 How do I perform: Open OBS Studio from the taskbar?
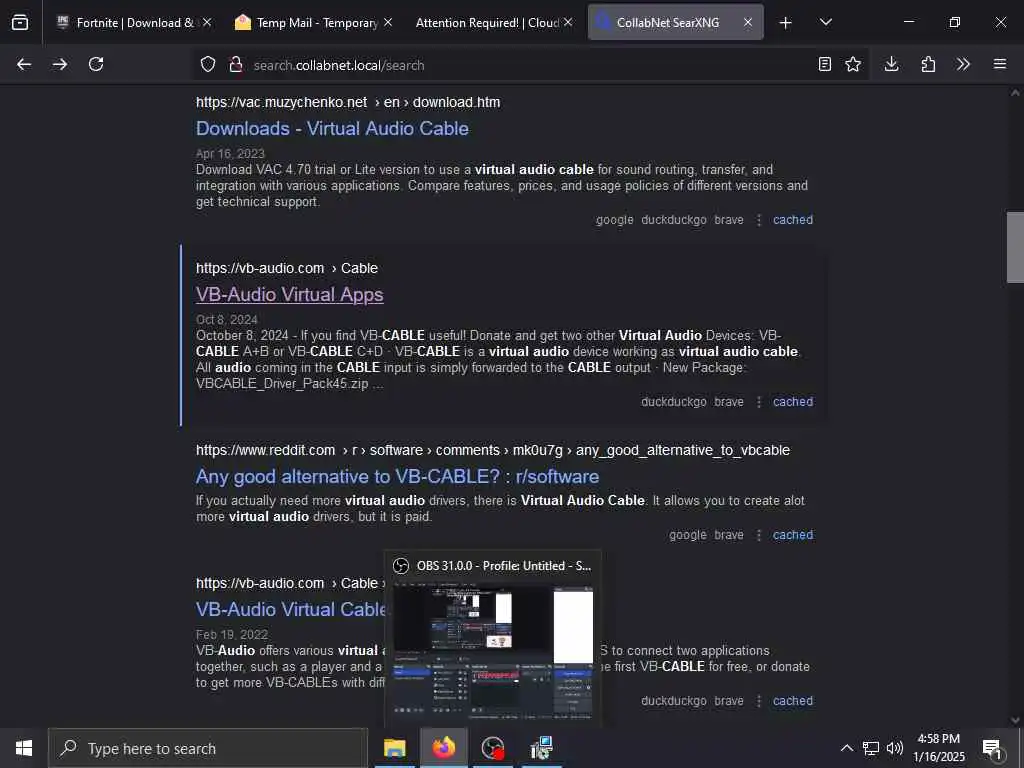[x=492, y=748]
